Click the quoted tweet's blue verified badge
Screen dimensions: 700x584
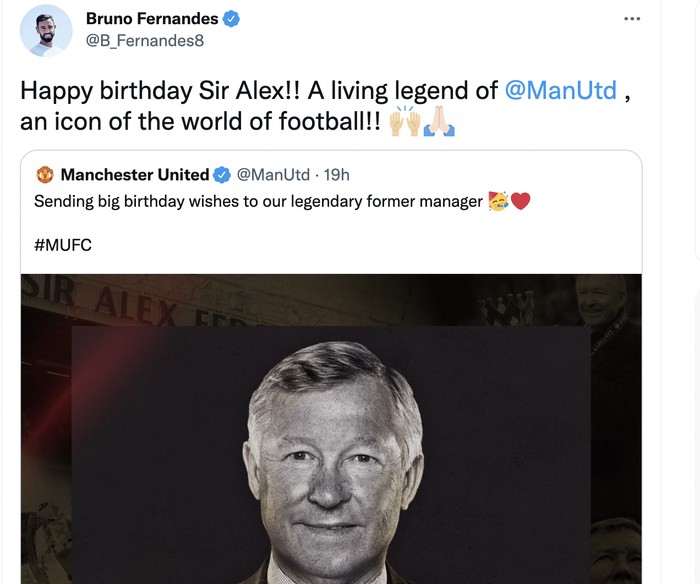223,175
